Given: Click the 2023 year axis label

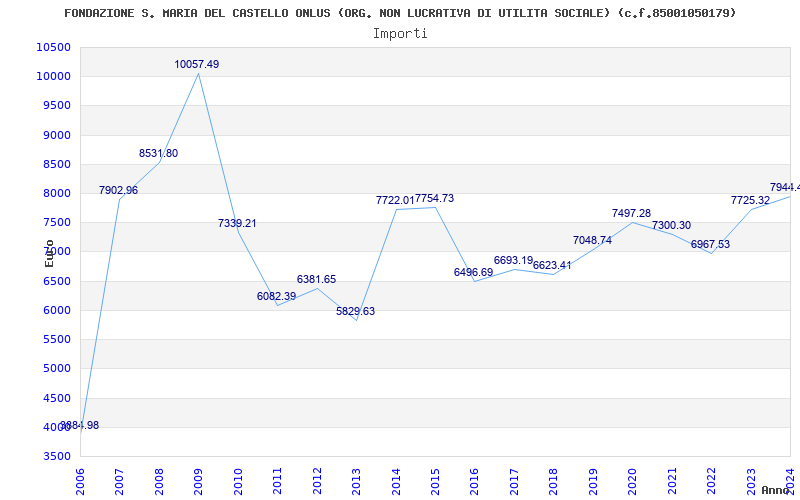Looking at the screenshot, I should [751, 482].
